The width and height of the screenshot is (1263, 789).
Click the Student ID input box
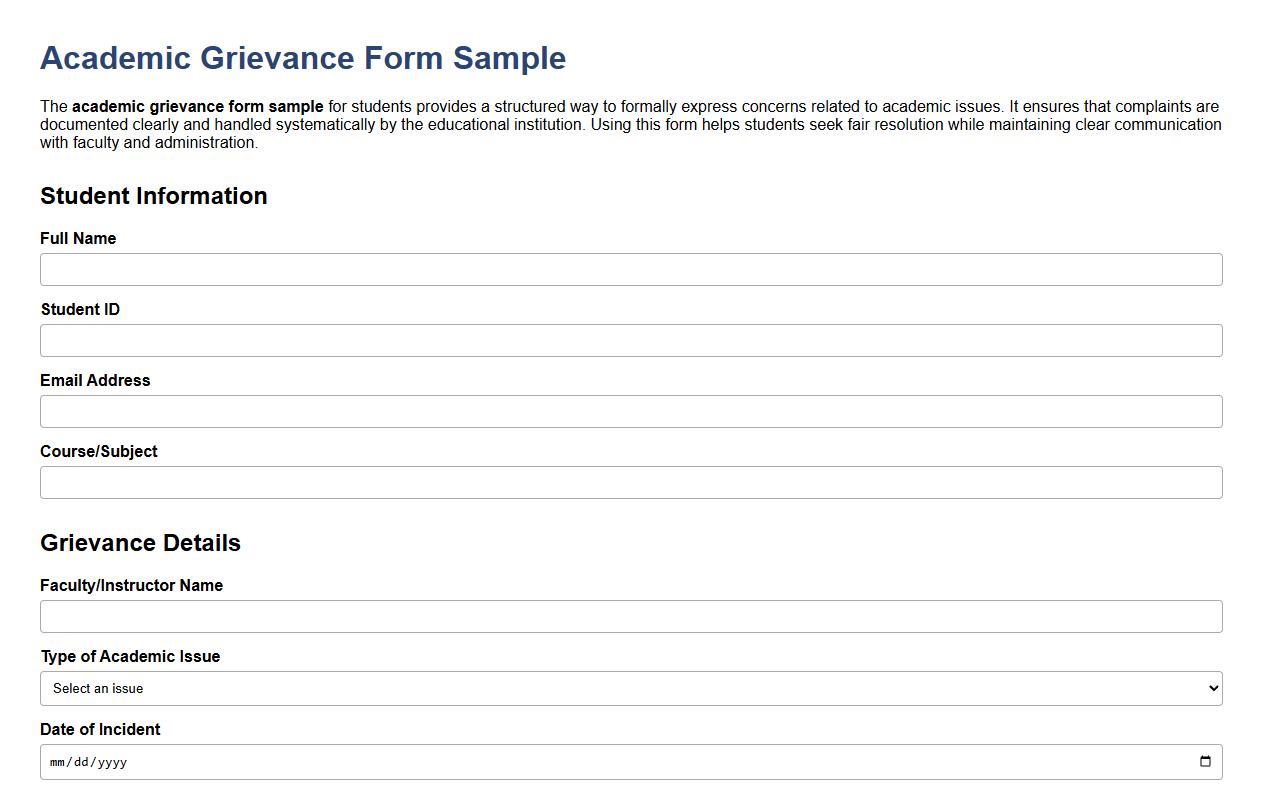point(630,340)
